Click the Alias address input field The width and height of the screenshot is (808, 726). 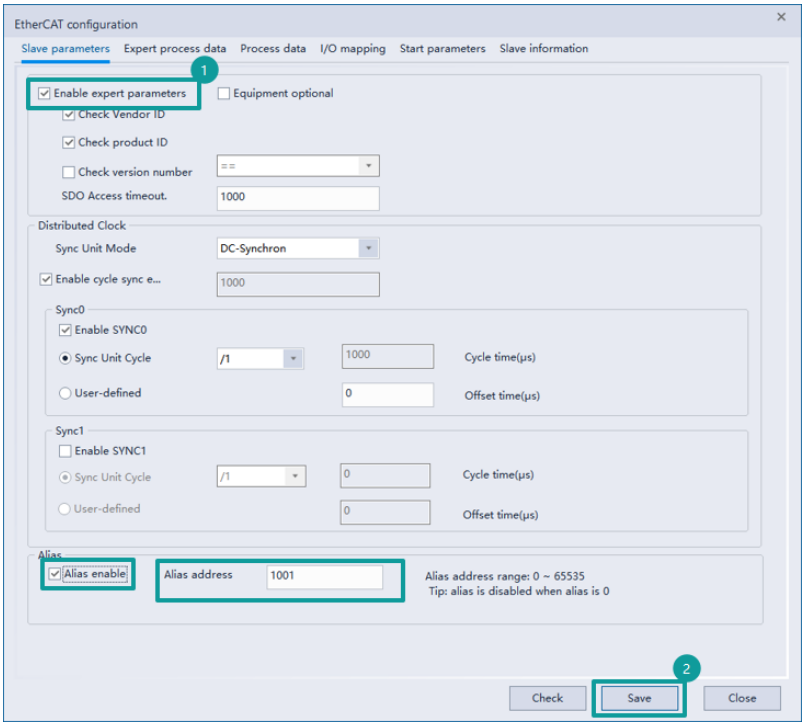(x=324, y=577)
